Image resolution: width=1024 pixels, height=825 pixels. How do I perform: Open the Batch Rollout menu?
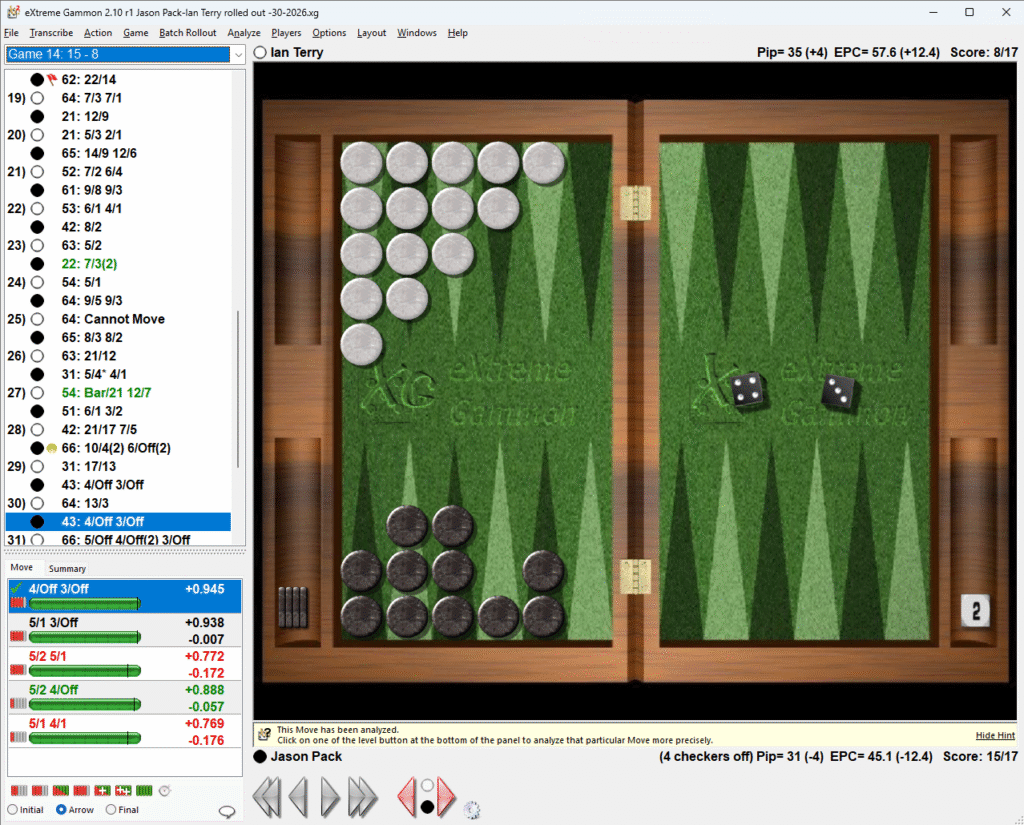pos(187,33)
